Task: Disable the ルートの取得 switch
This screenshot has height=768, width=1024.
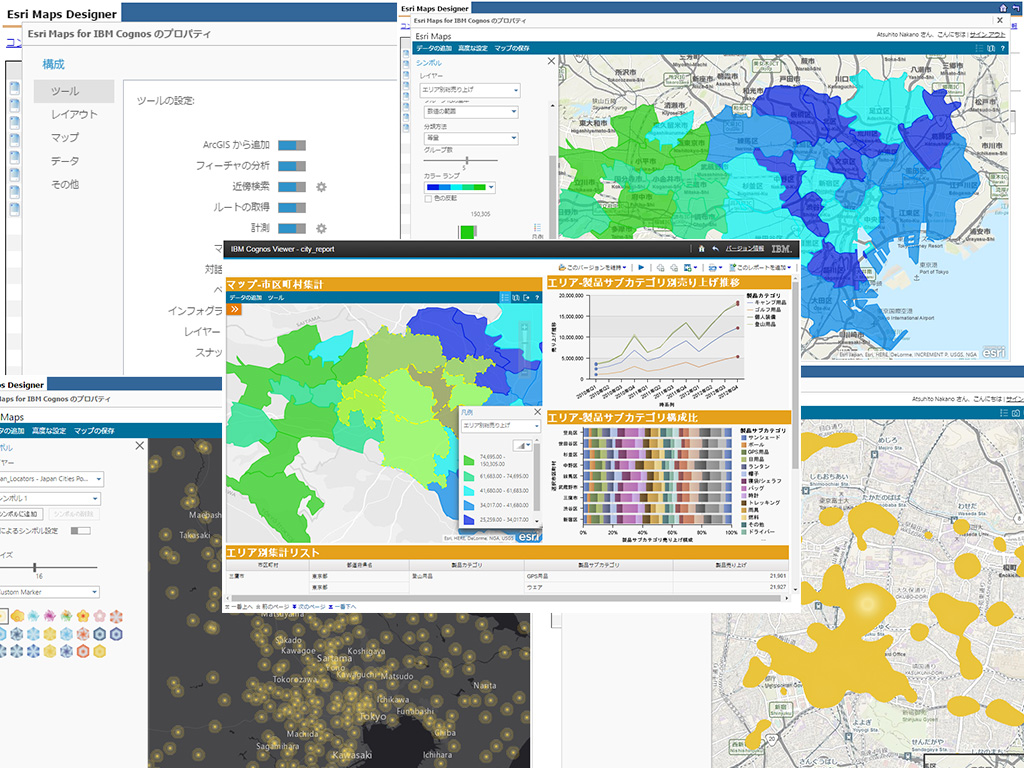Action: [x=291, y=207]
